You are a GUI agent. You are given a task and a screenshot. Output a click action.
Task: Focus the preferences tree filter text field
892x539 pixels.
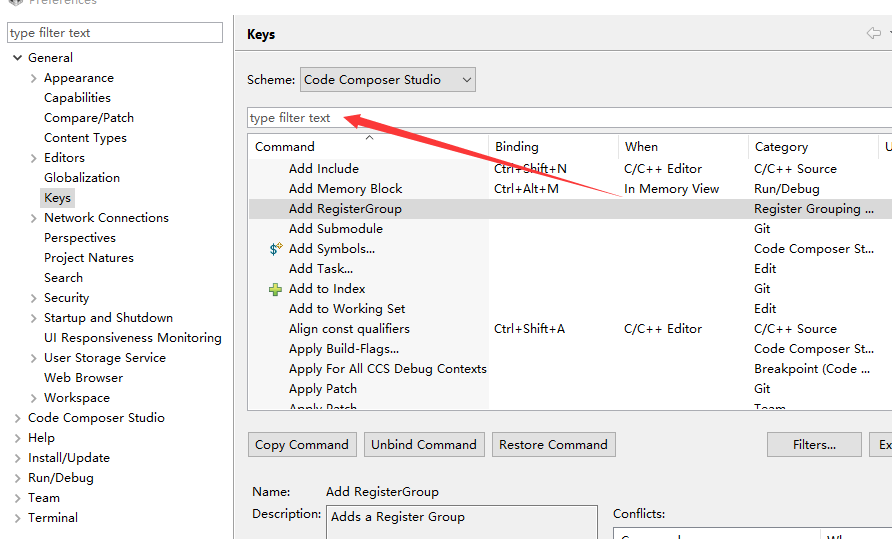pyautogui.click(x=115, y=32)
